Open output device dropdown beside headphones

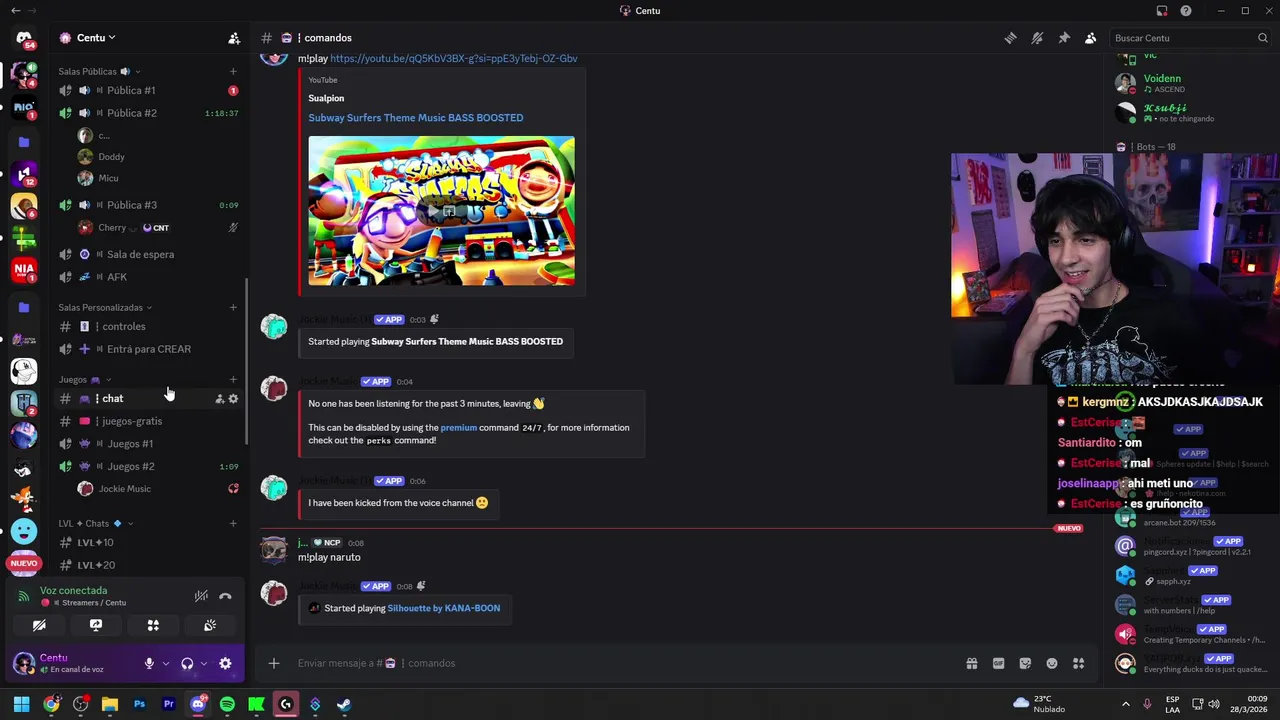tap(204, 663)
